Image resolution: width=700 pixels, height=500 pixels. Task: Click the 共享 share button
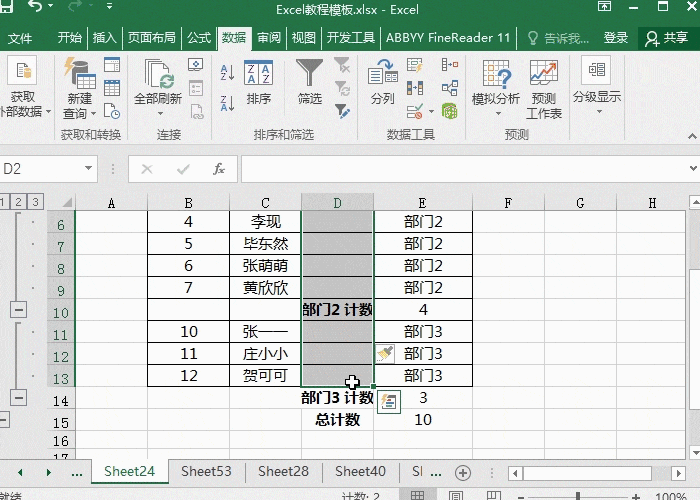(667, 38)
